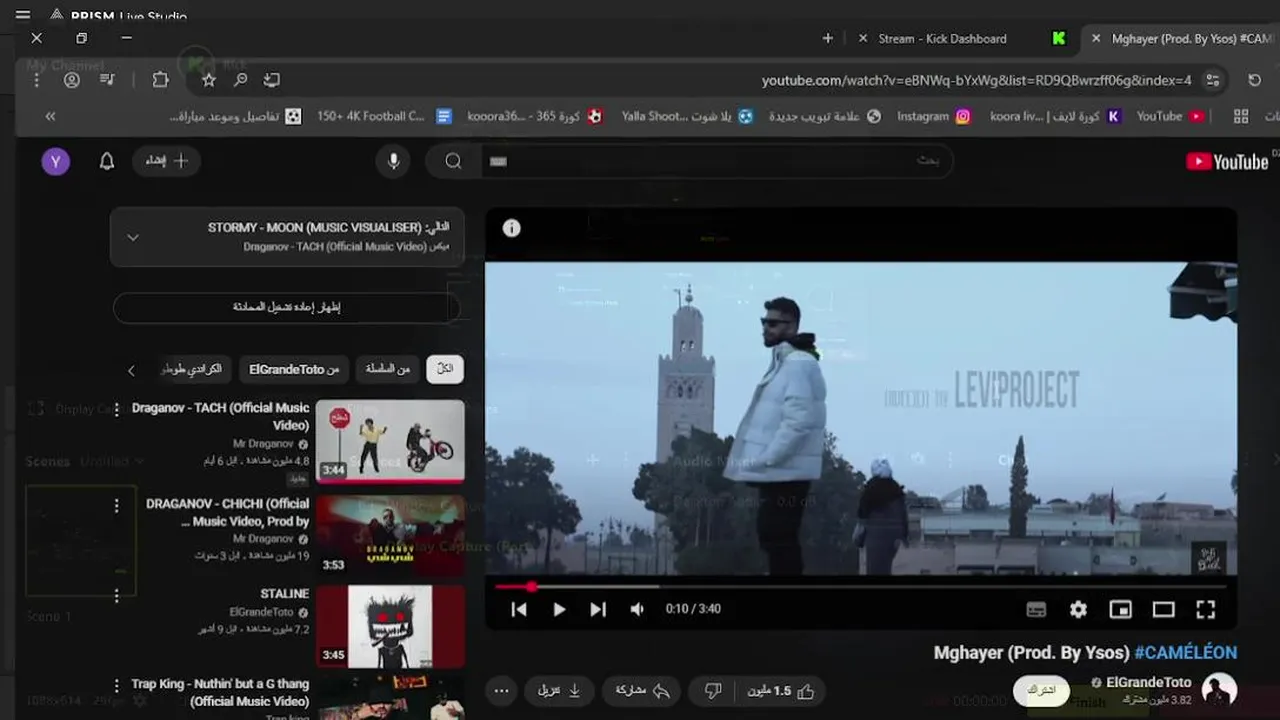Open the DRAGANOV - CHICHI video title
Image resolution: width=1280 pixels, height=720 pixels.
(x=228, y=512)
